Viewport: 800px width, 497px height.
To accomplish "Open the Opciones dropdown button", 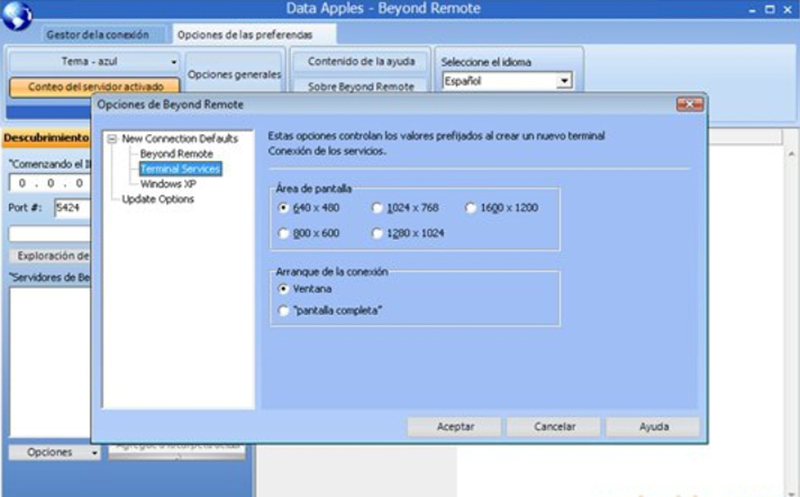I will tap(55, 452).
